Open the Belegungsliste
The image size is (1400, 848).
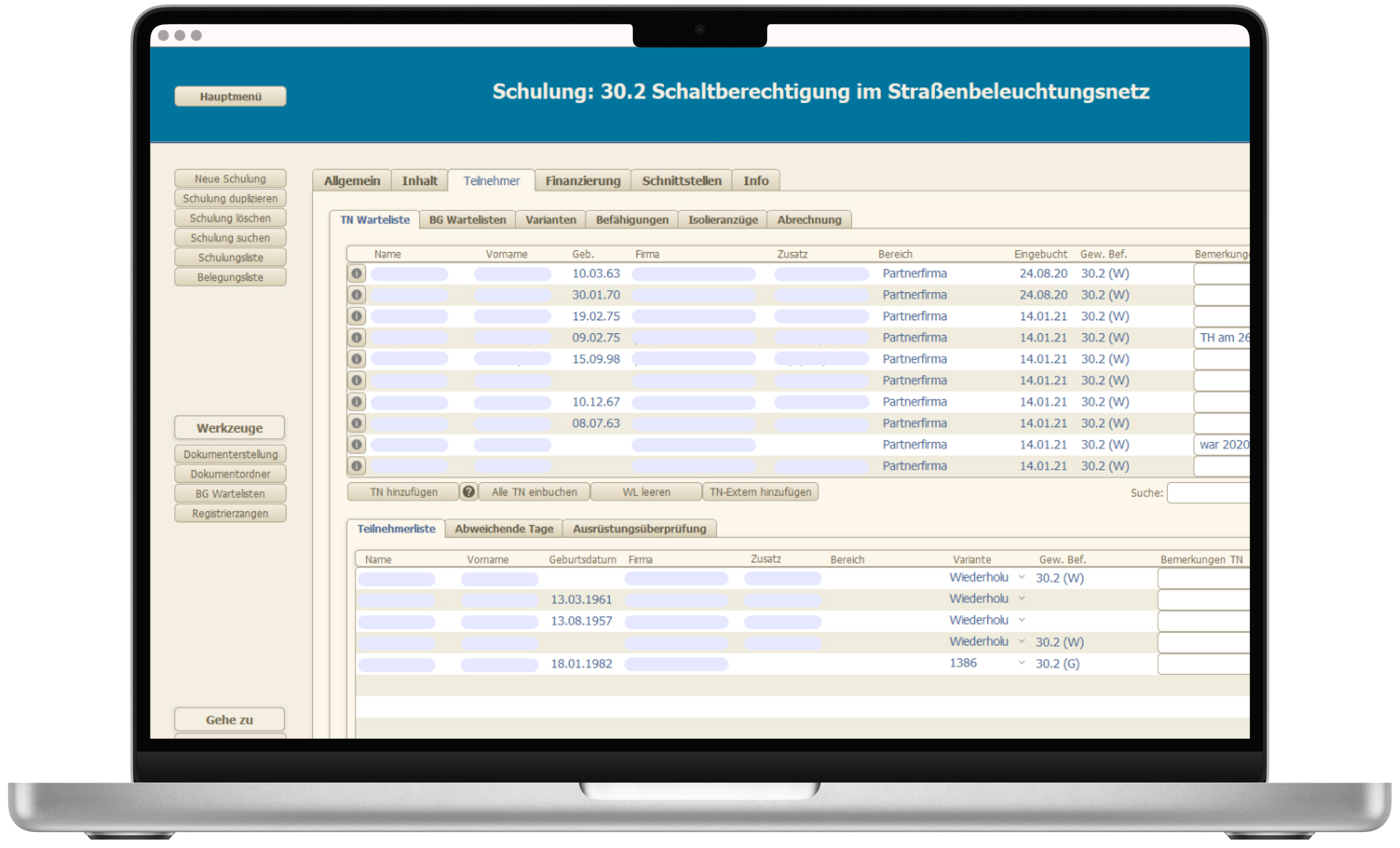(230, 277)
